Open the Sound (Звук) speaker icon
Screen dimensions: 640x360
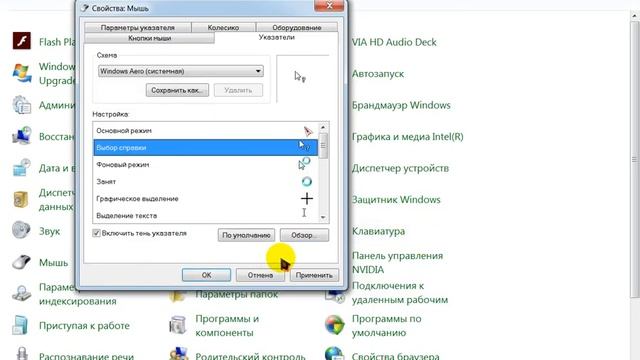pyautogui.click(x=21, y=231)
